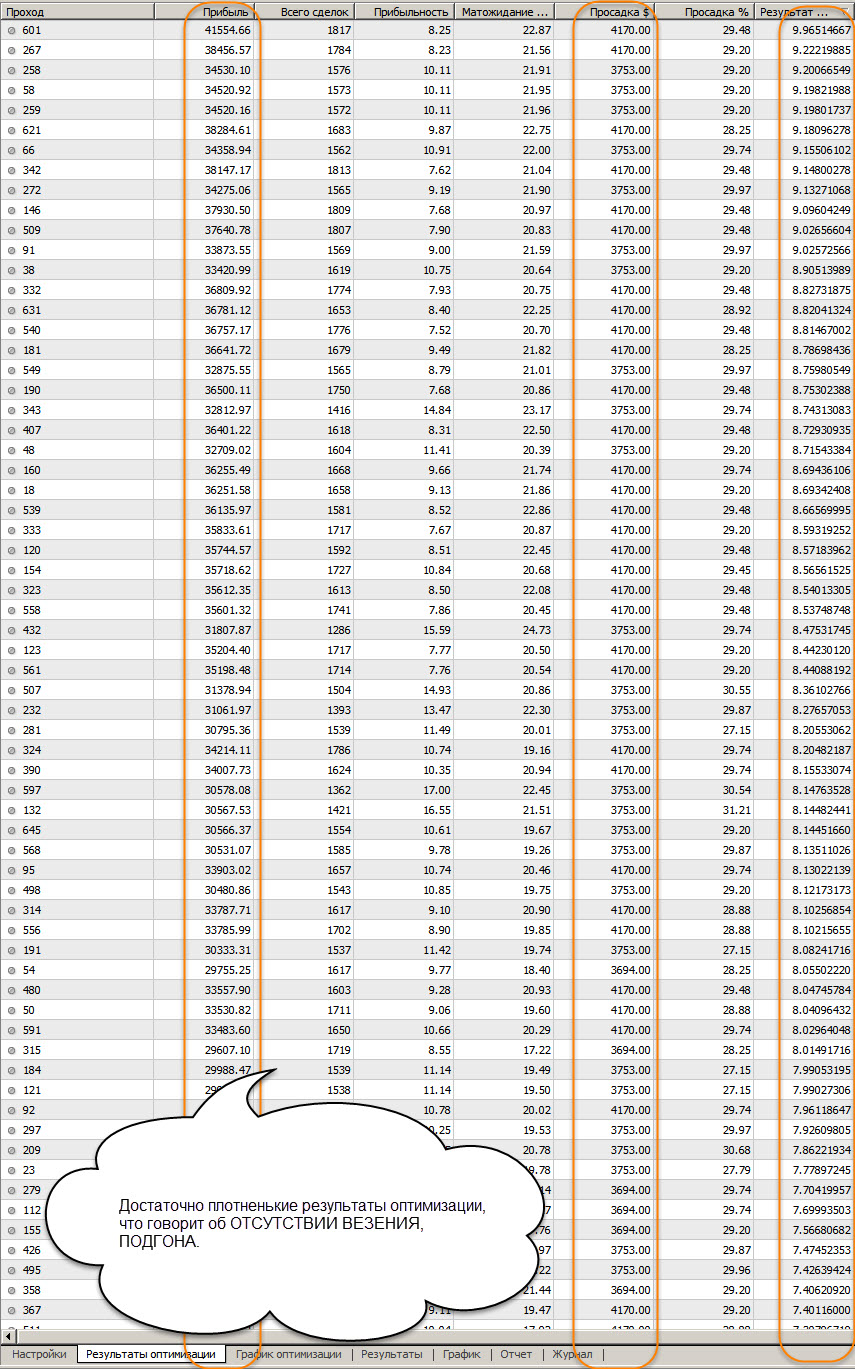Click the left arrow of horizontal scrollbar
Image resolution: width=855 pixels, height=1369 pixels.
(8, 1336)
